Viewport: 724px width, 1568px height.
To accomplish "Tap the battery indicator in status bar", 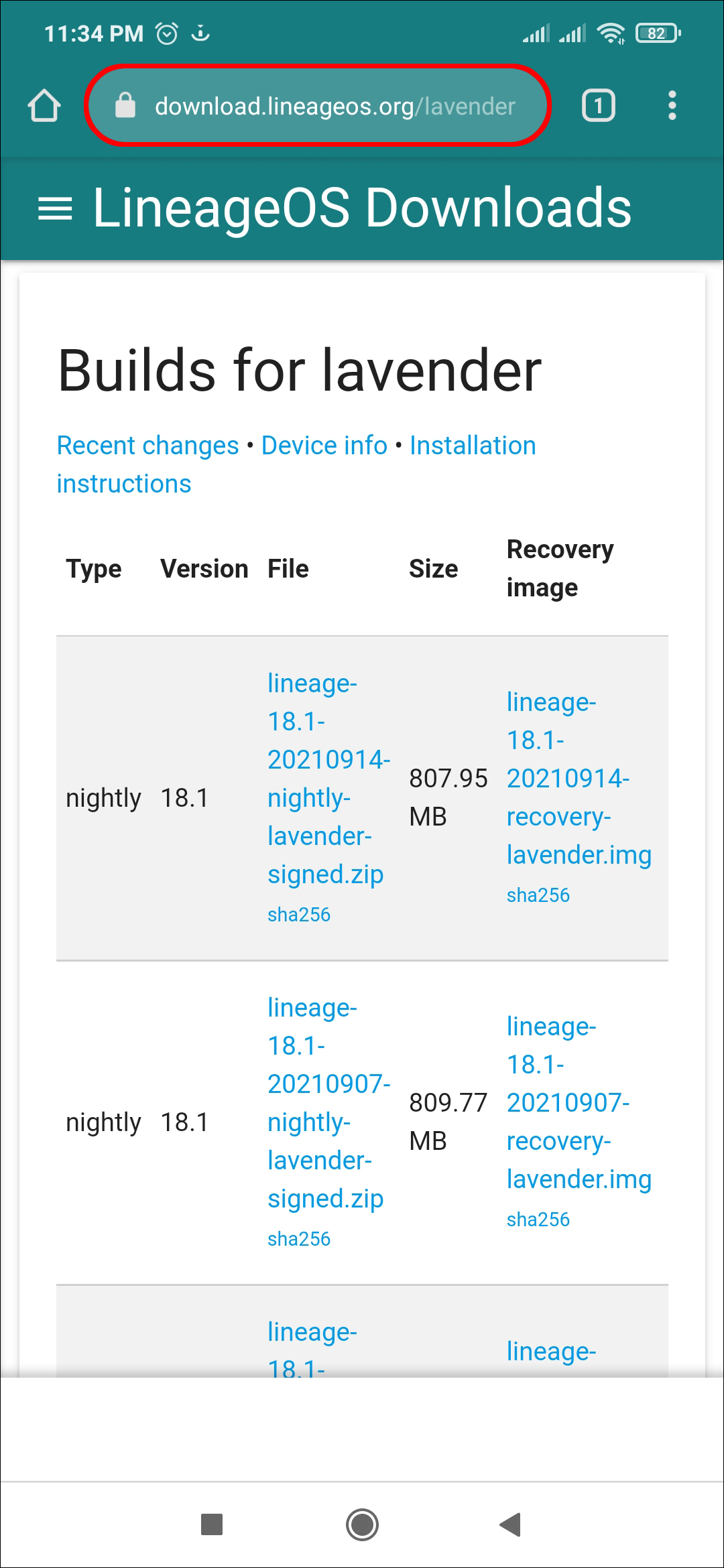I will point(658,33).
